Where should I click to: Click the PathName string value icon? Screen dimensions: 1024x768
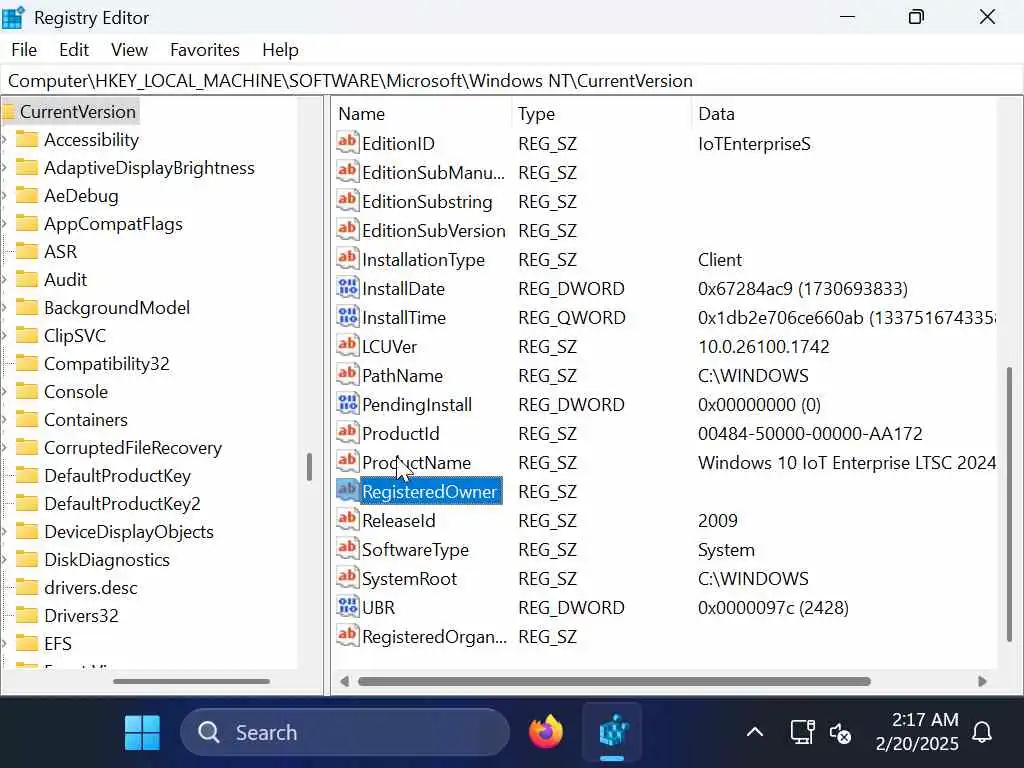click(347, 375)
